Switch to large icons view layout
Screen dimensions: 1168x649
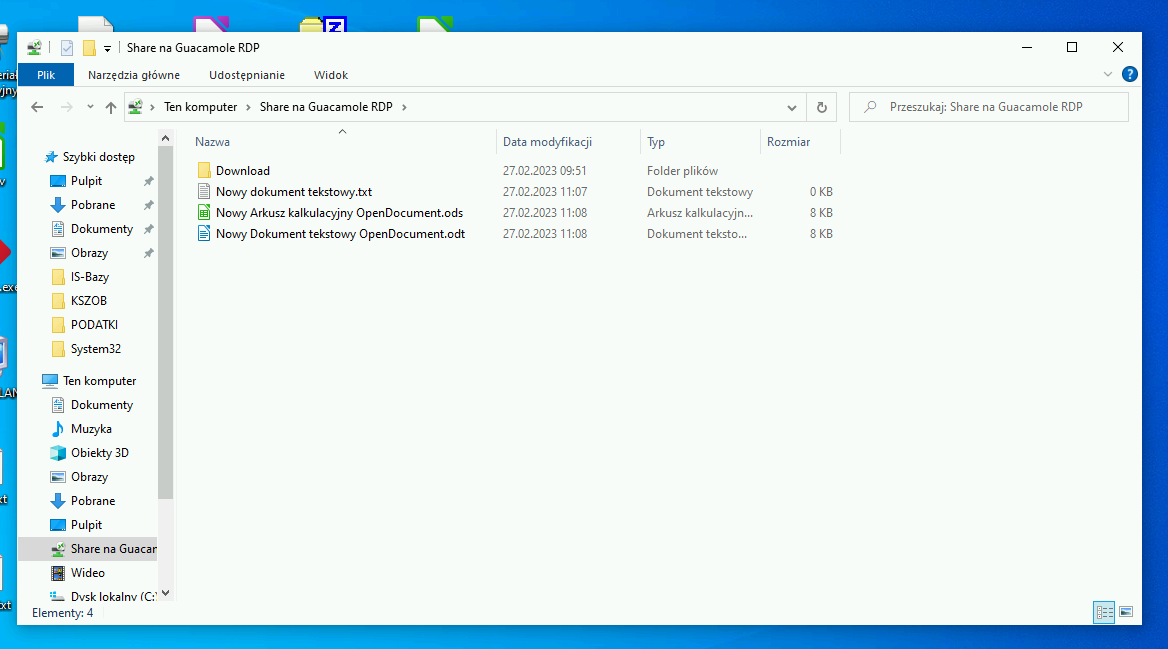click(1126, 612)
